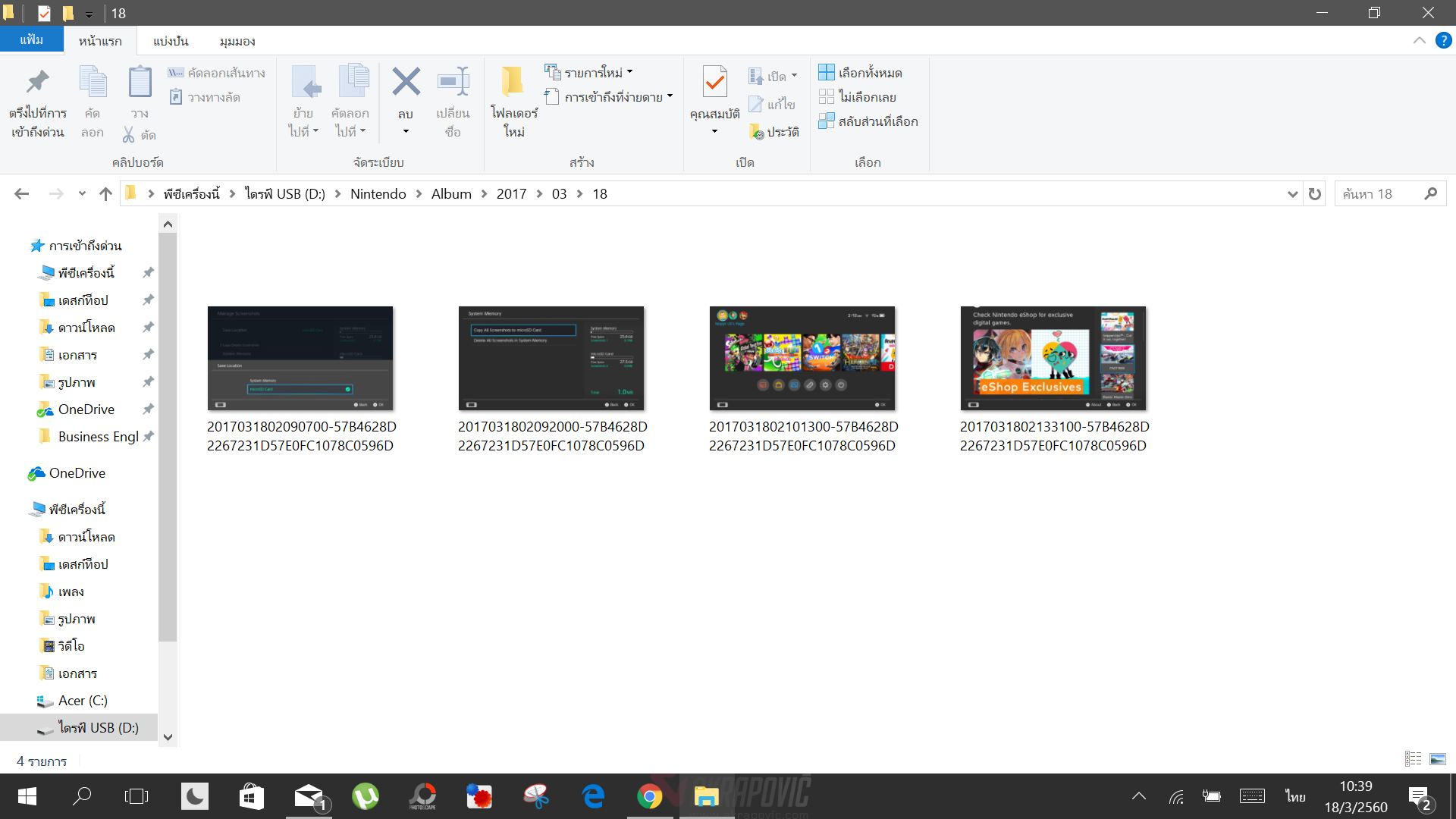The height and width of the screenshot is (819, 1456).
Task: Open the File tab (แฟ้ม)
Action: [x=31, y=39]
